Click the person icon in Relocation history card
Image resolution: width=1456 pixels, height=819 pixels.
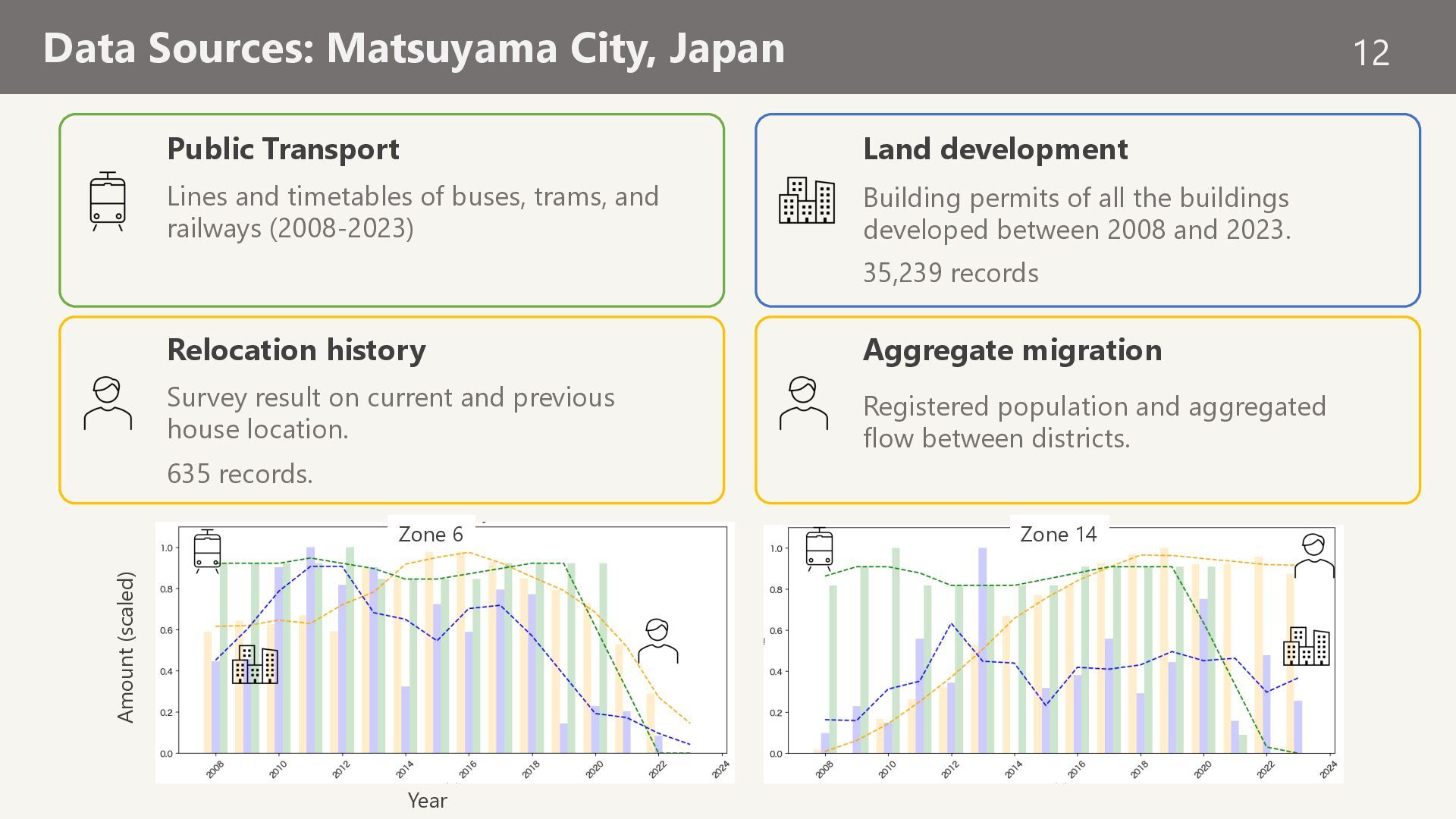tap(108, 403)
